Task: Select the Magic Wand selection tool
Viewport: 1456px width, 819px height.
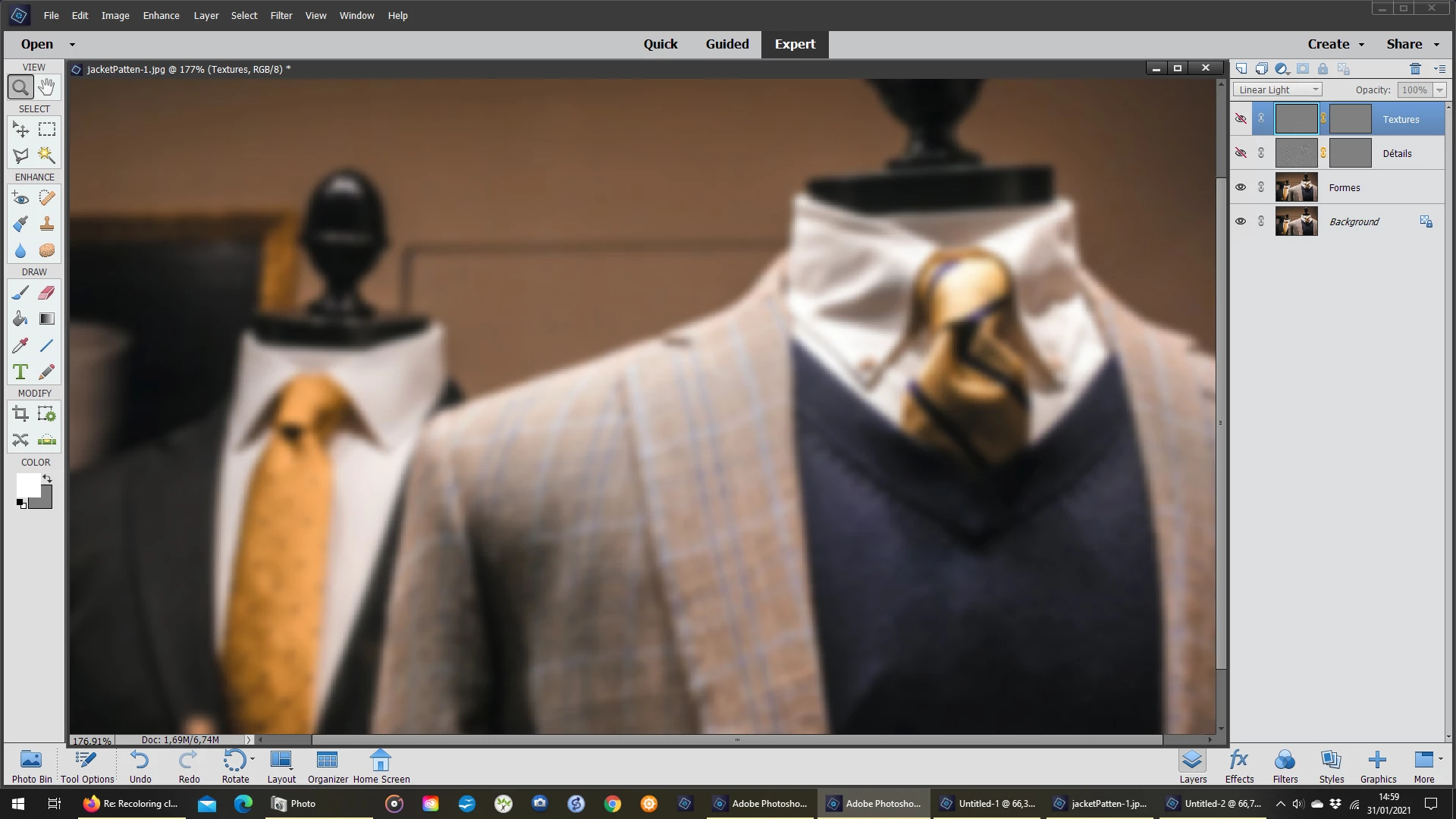Action: click(x=46, y=155)
